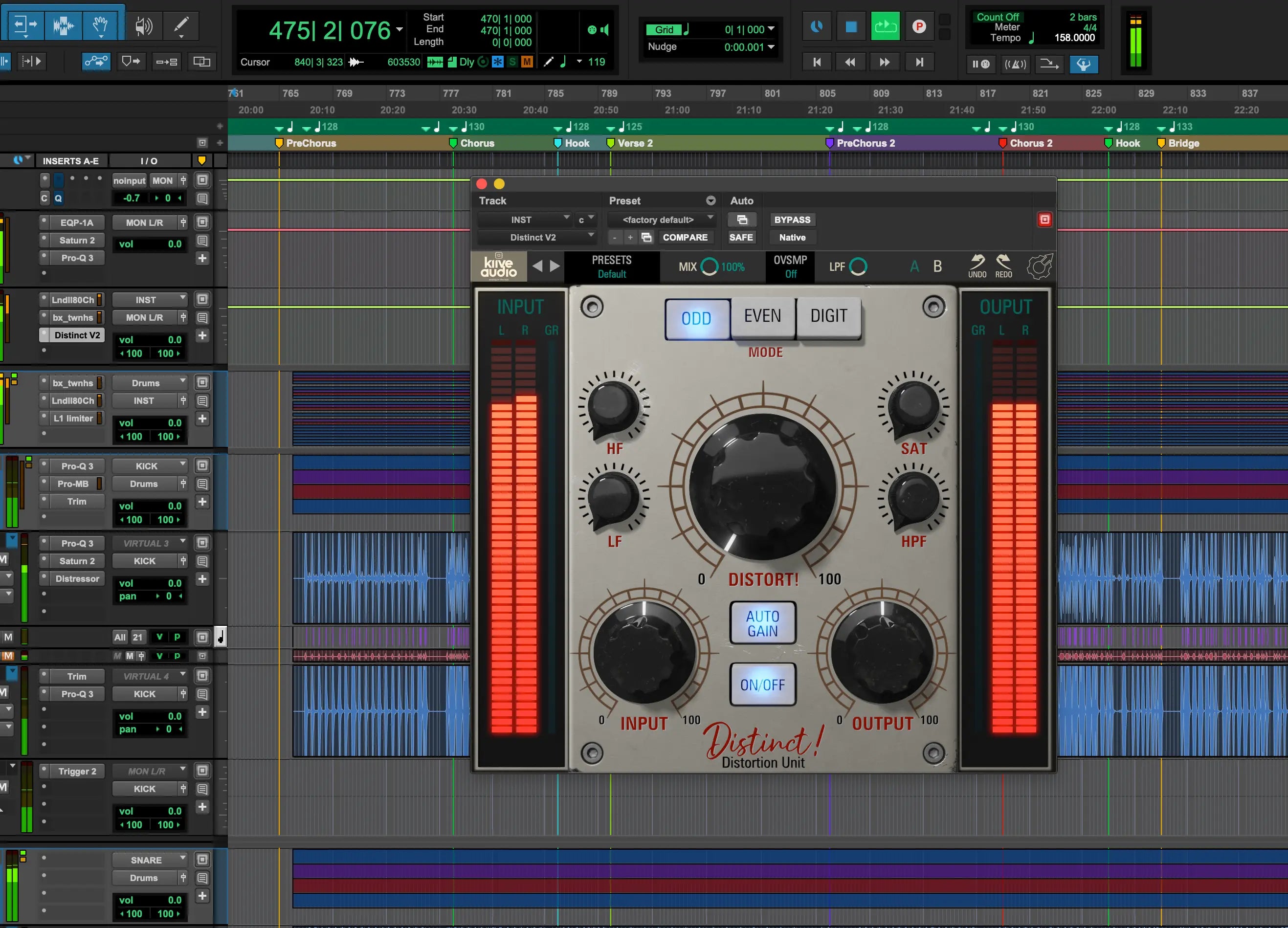Click the MIX percentage knob
Image resolution: width=1288 pixels, height=928 pixels.
[x=710, y=266]
